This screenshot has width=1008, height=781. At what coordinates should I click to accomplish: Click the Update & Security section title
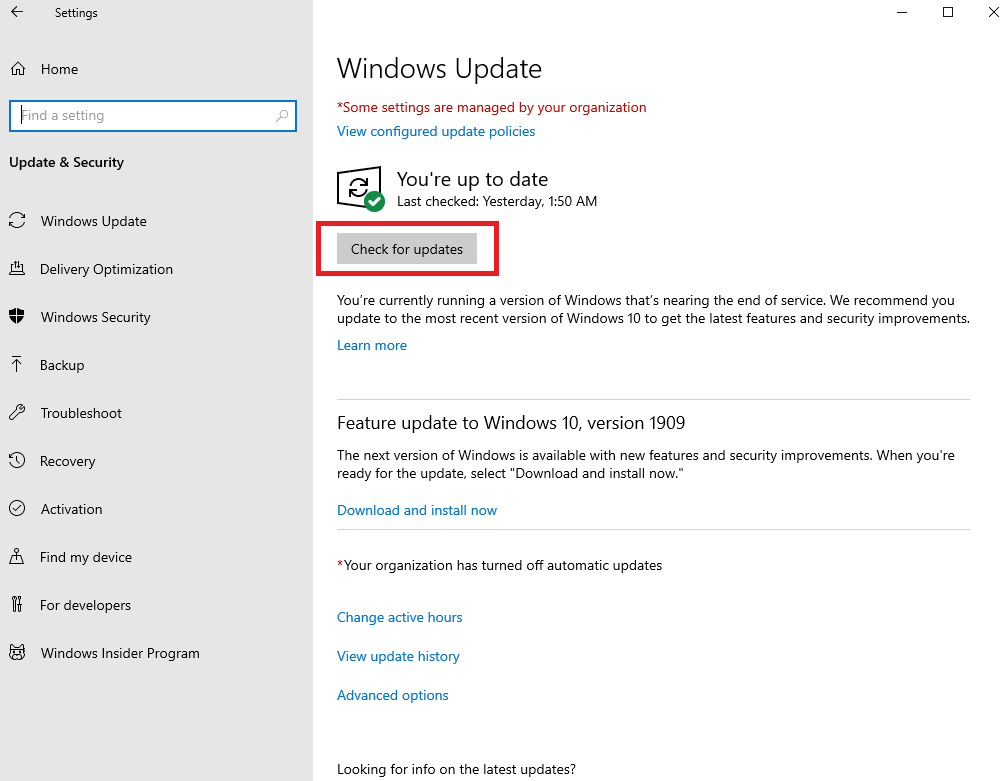[66, 163]
